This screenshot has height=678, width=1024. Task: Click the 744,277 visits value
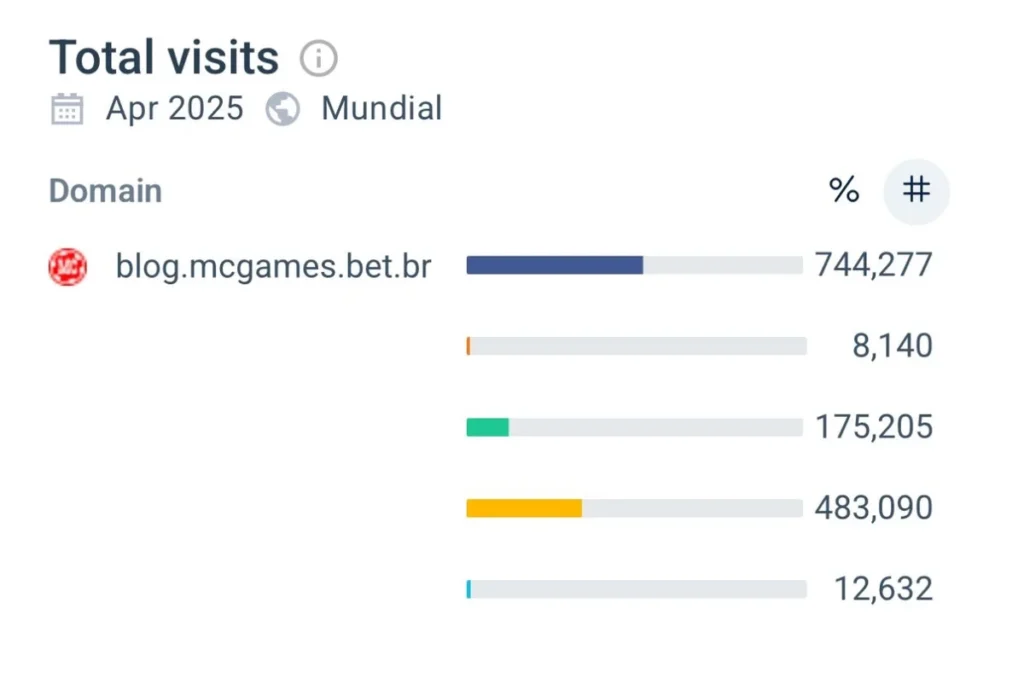click(x=873, y=265)
